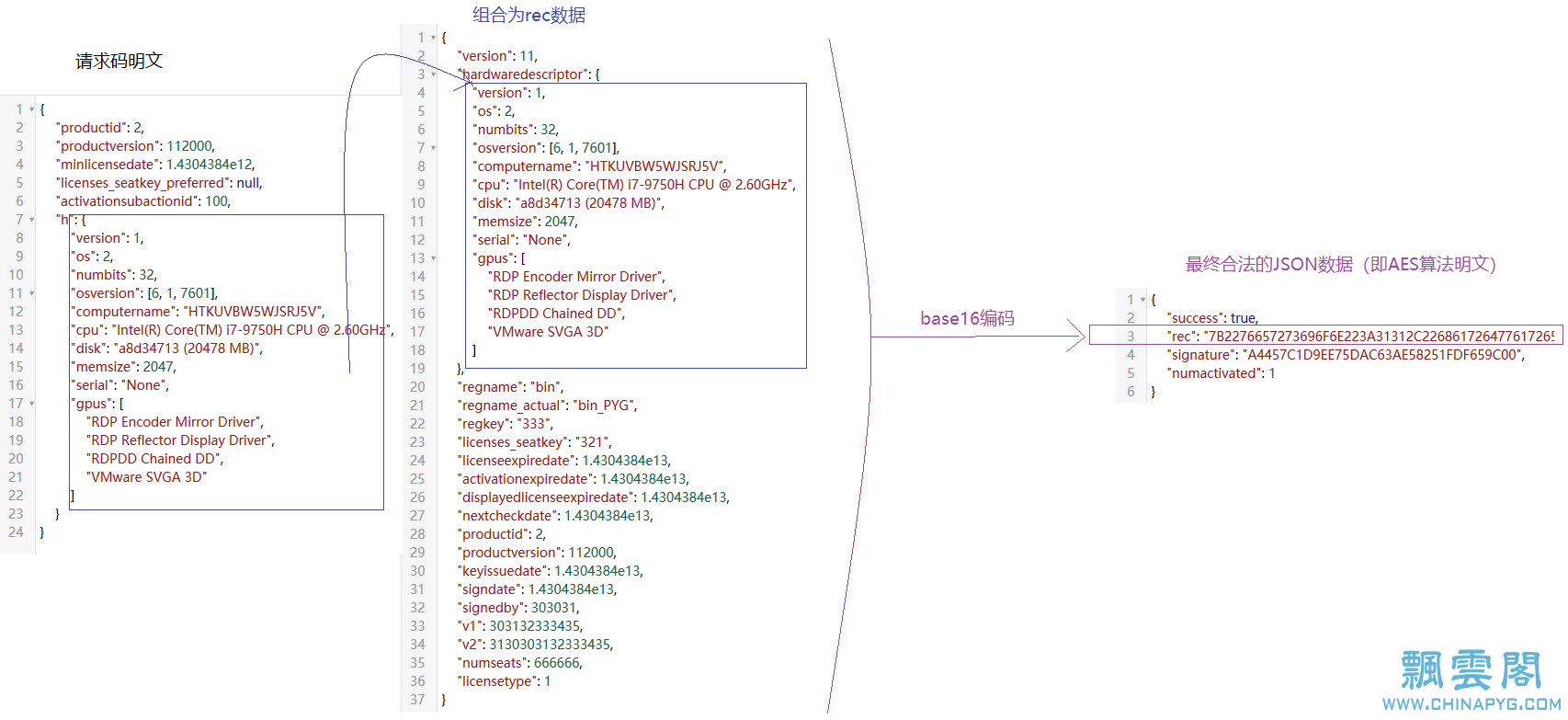Click "success": true in right panel
Screen dimensions: 1568x720
[x=1212, y=318]
